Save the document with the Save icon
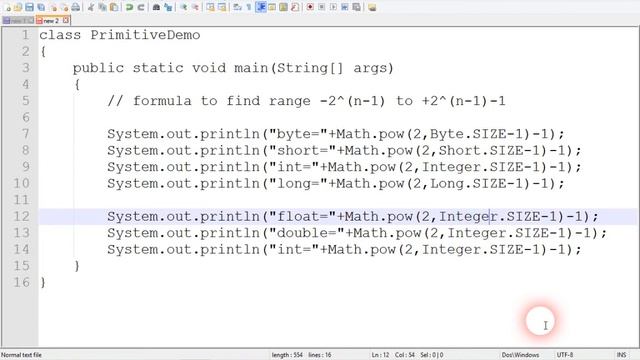The width and height of the screenshot is (640, 360). coord(29,7)
